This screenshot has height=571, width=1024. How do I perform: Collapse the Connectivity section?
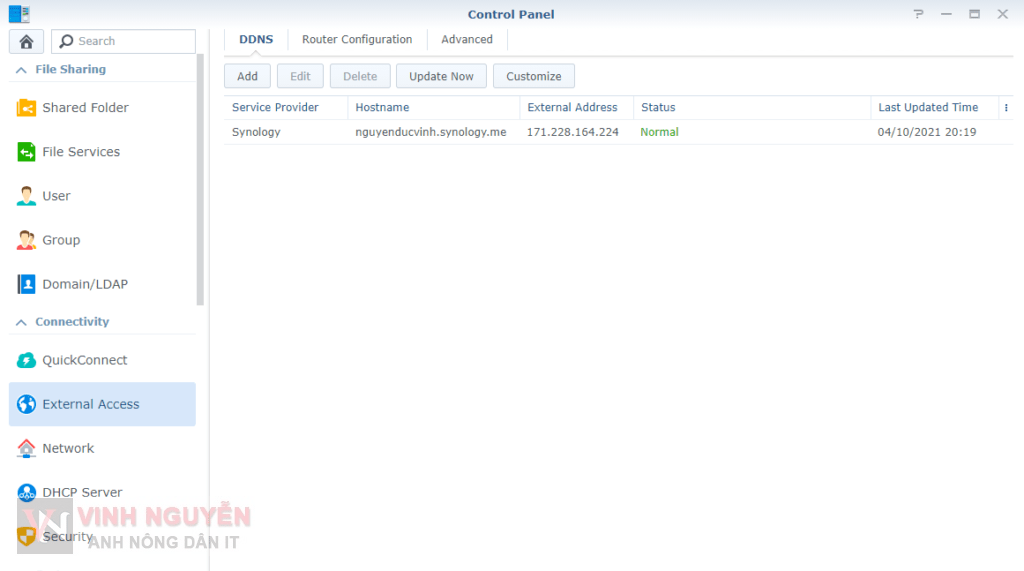[x=21, y=322]
